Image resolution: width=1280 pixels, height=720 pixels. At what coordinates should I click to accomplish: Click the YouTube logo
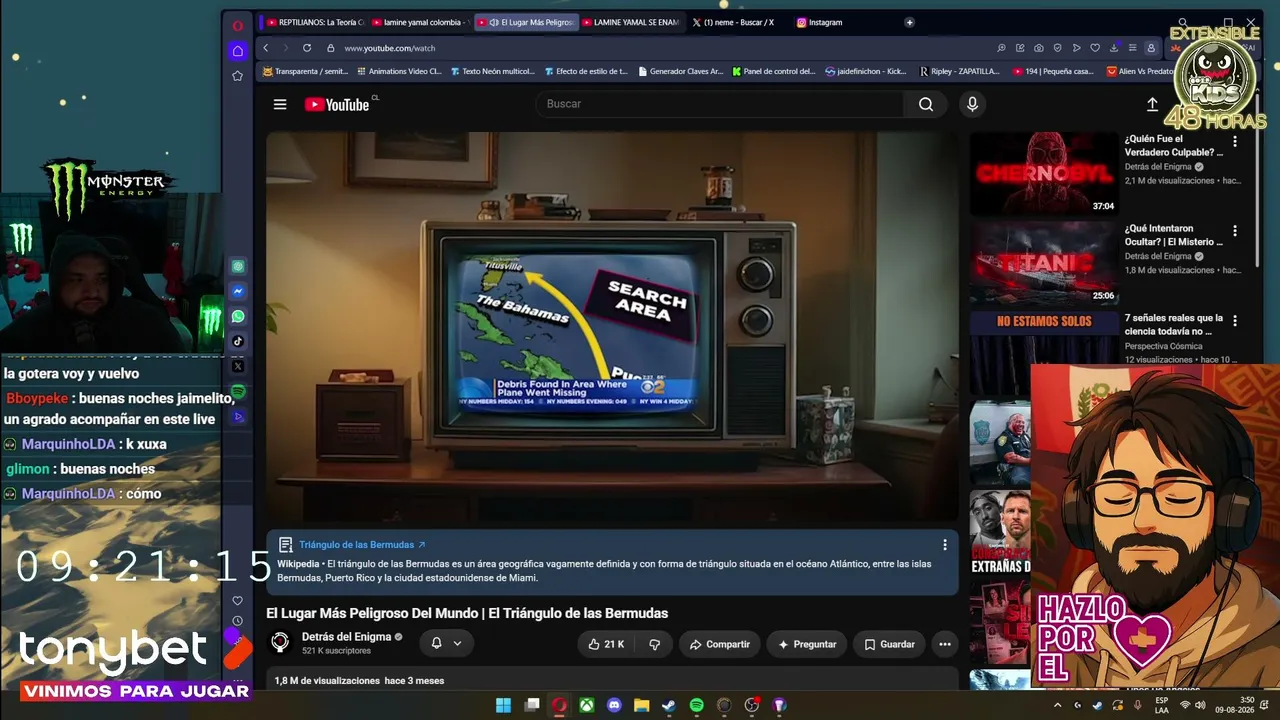[337, 104]
